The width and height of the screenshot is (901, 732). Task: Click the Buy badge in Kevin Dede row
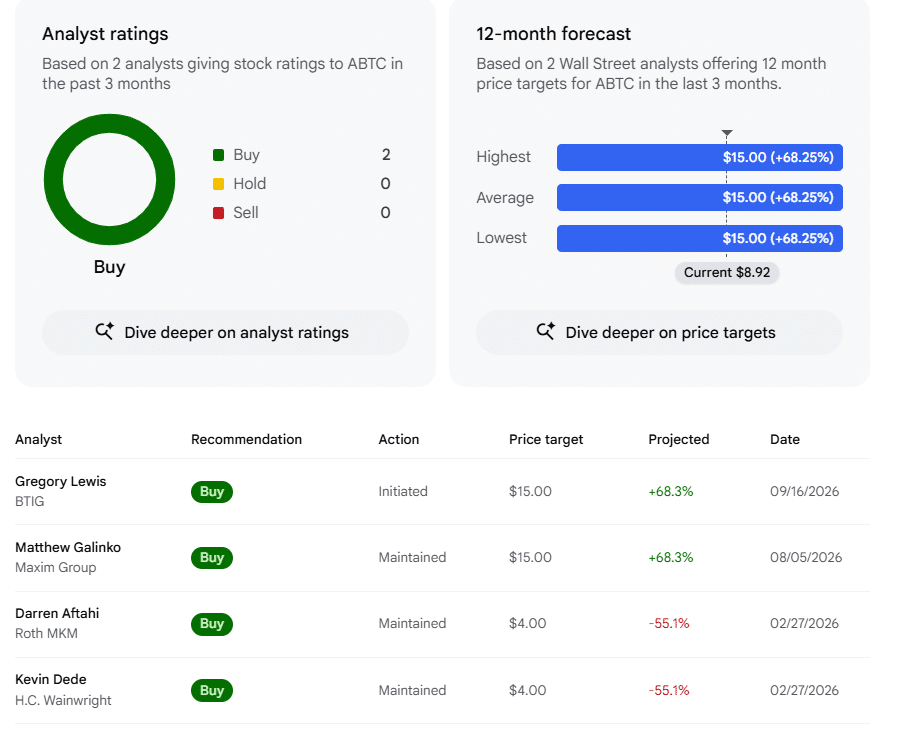coord(212,691)
